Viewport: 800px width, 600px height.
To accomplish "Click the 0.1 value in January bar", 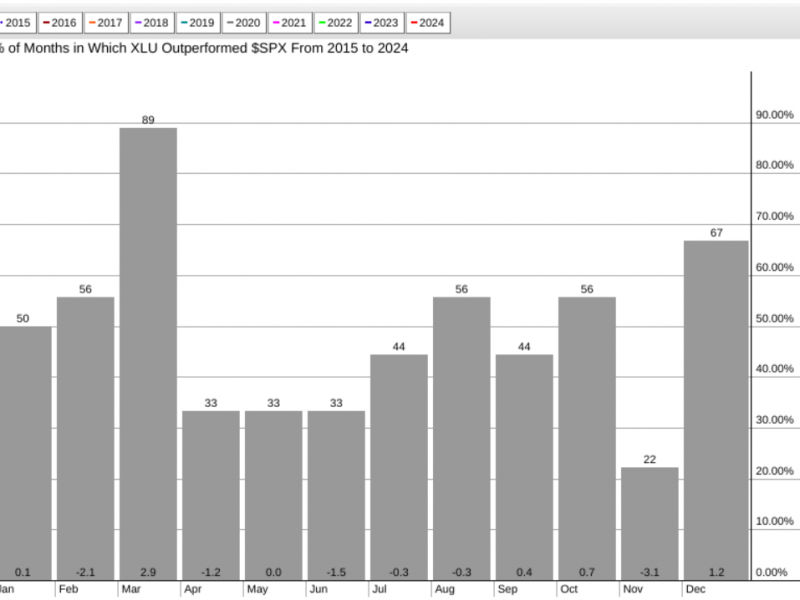I will pyautogui.click(x=22, y=572).
